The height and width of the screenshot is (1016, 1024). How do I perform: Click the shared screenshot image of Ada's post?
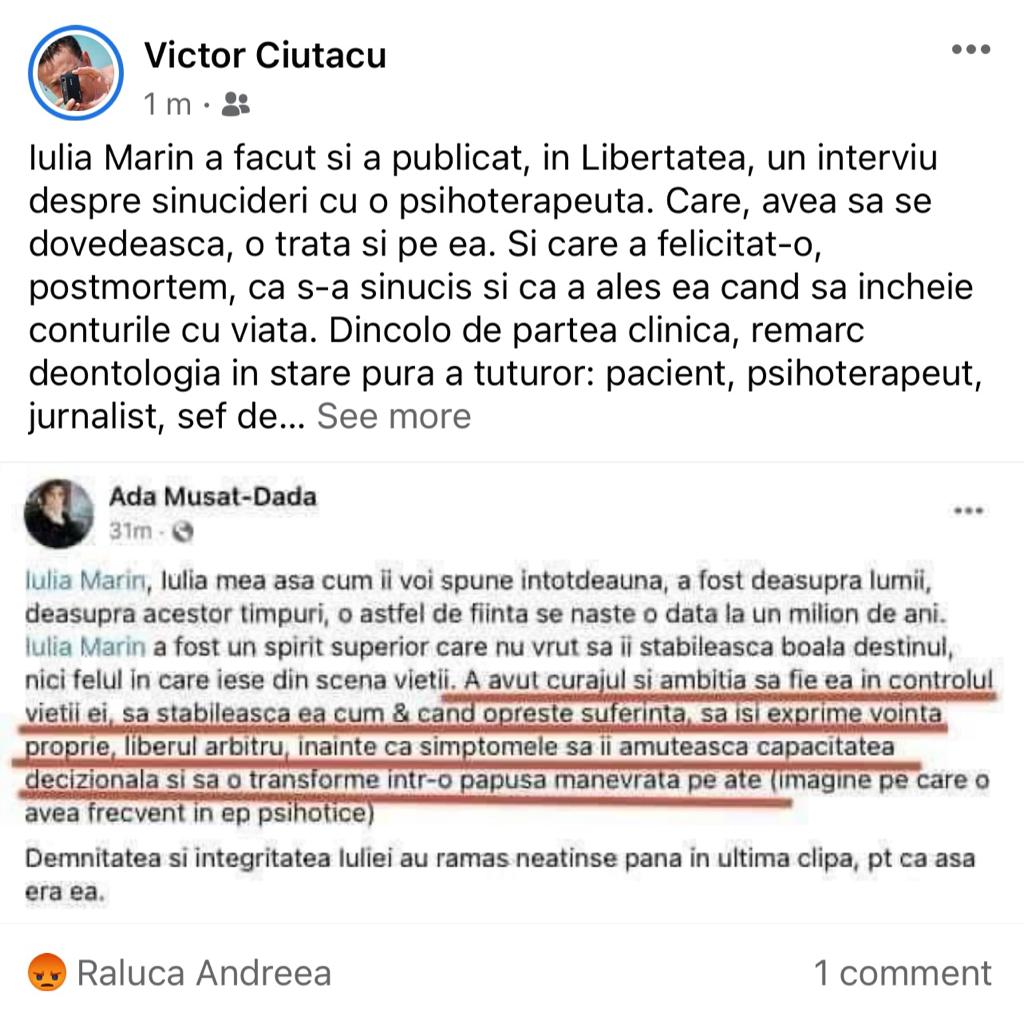tap(512, 692)
